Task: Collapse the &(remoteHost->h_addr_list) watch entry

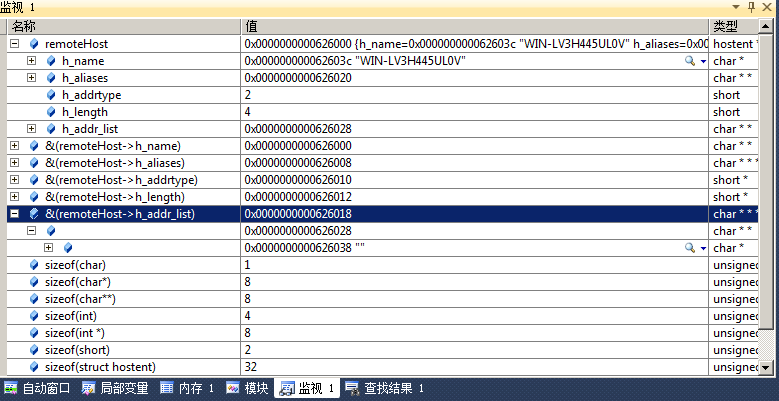Action: pos(14,214)
